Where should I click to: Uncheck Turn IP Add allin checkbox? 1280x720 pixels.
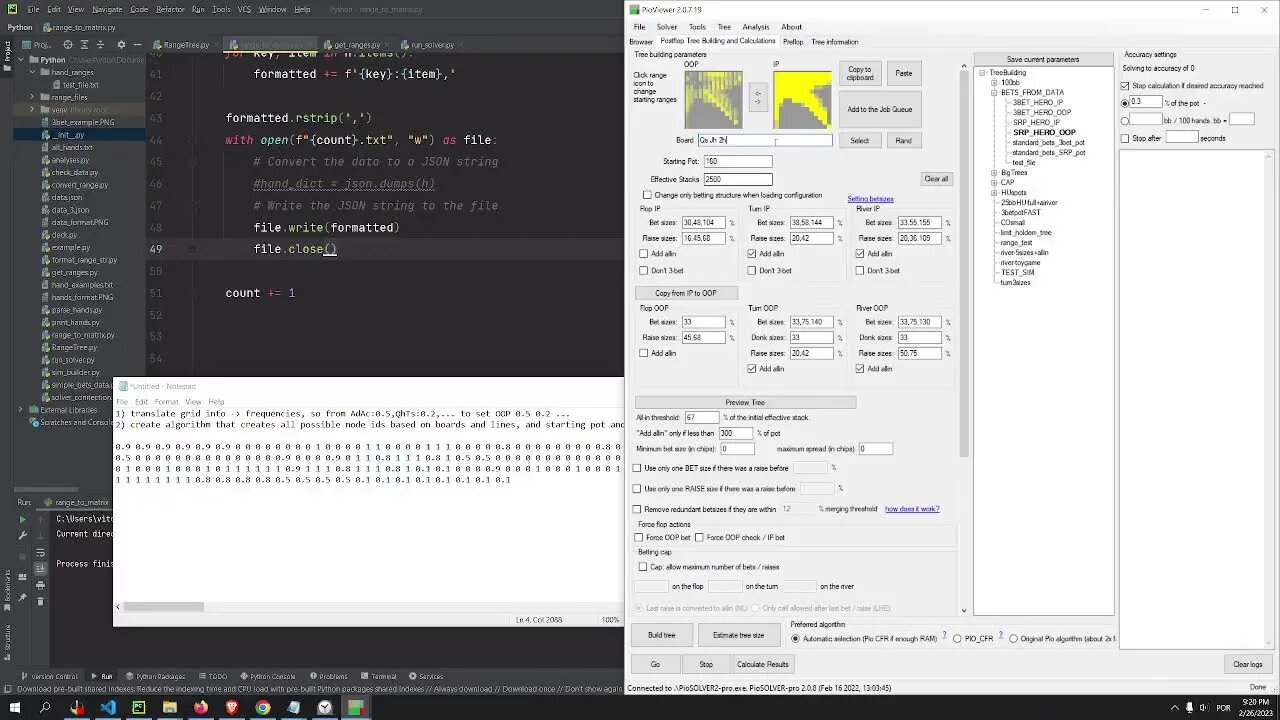[752, 254]
